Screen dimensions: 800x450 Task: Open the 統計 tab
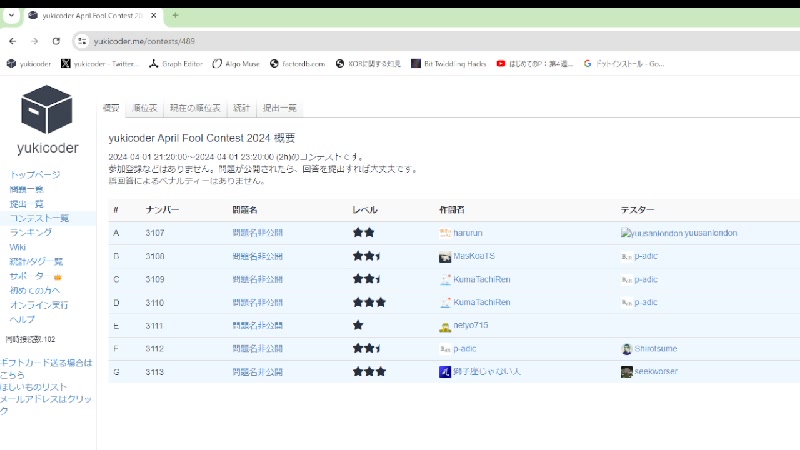[x=241, y=108]
